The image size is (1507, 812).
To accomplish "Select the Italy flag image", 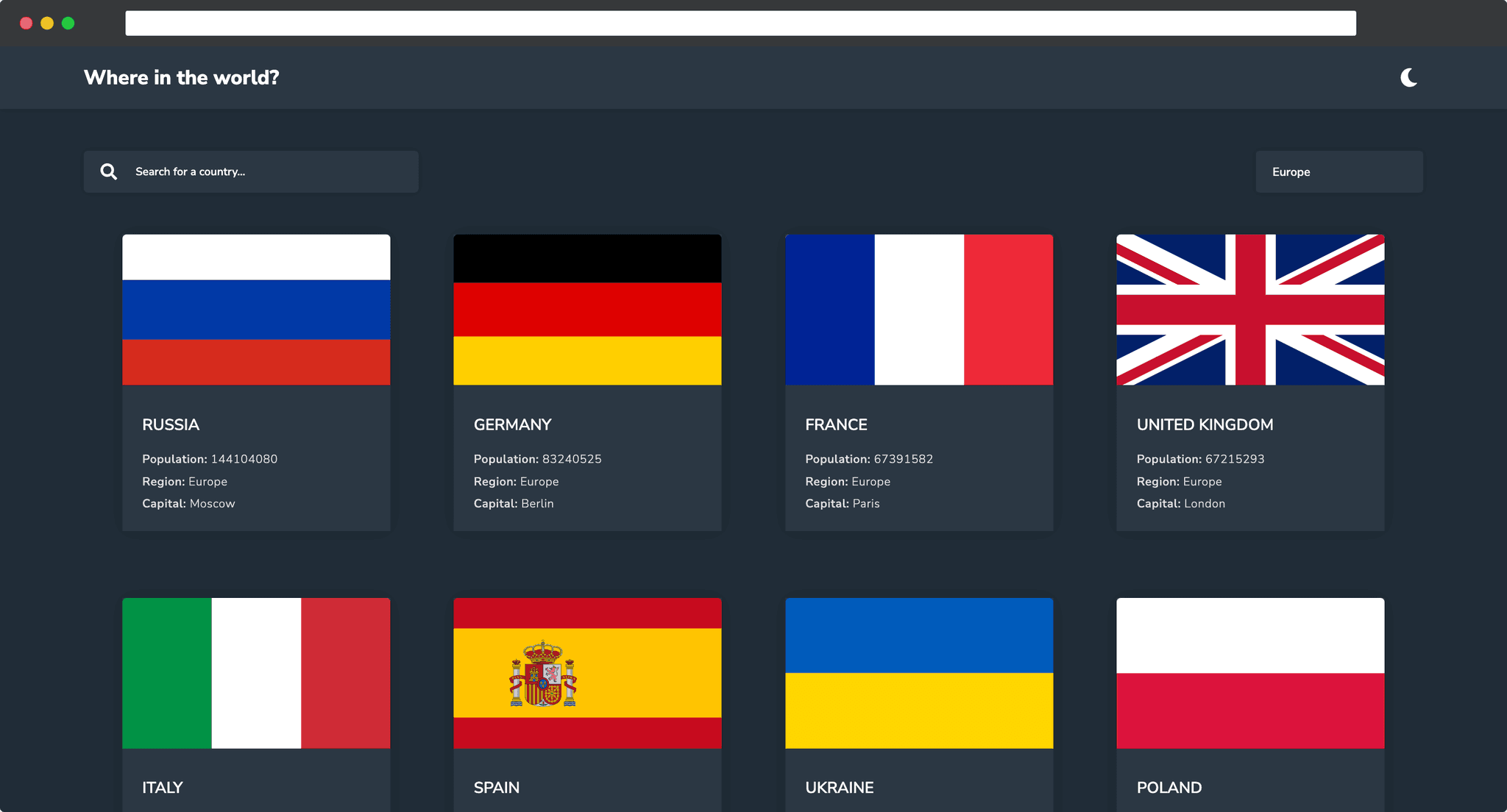I will click(x=256, y=673).
